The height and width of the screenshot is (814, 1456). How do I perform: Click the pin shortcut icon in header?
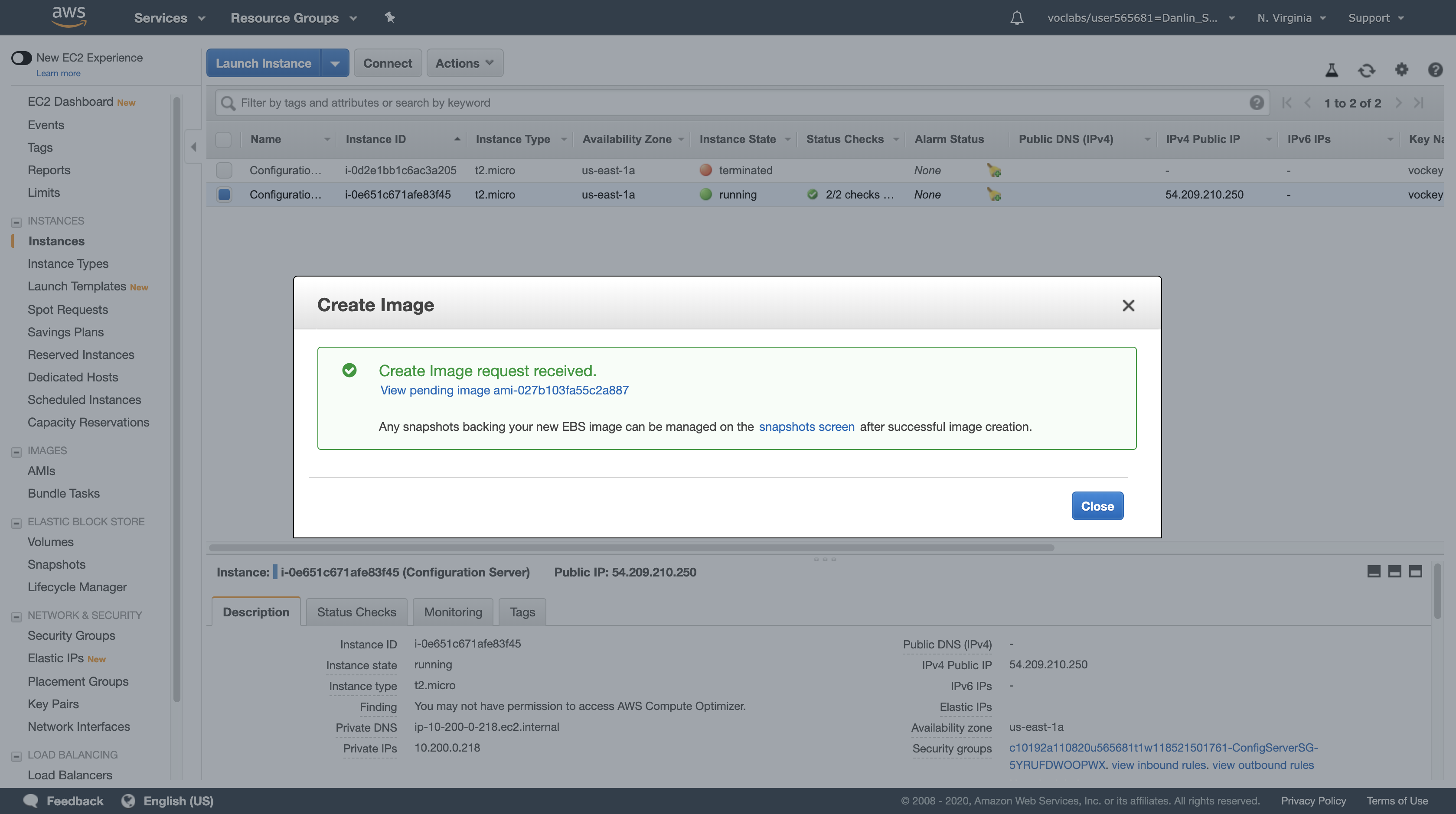389,17
